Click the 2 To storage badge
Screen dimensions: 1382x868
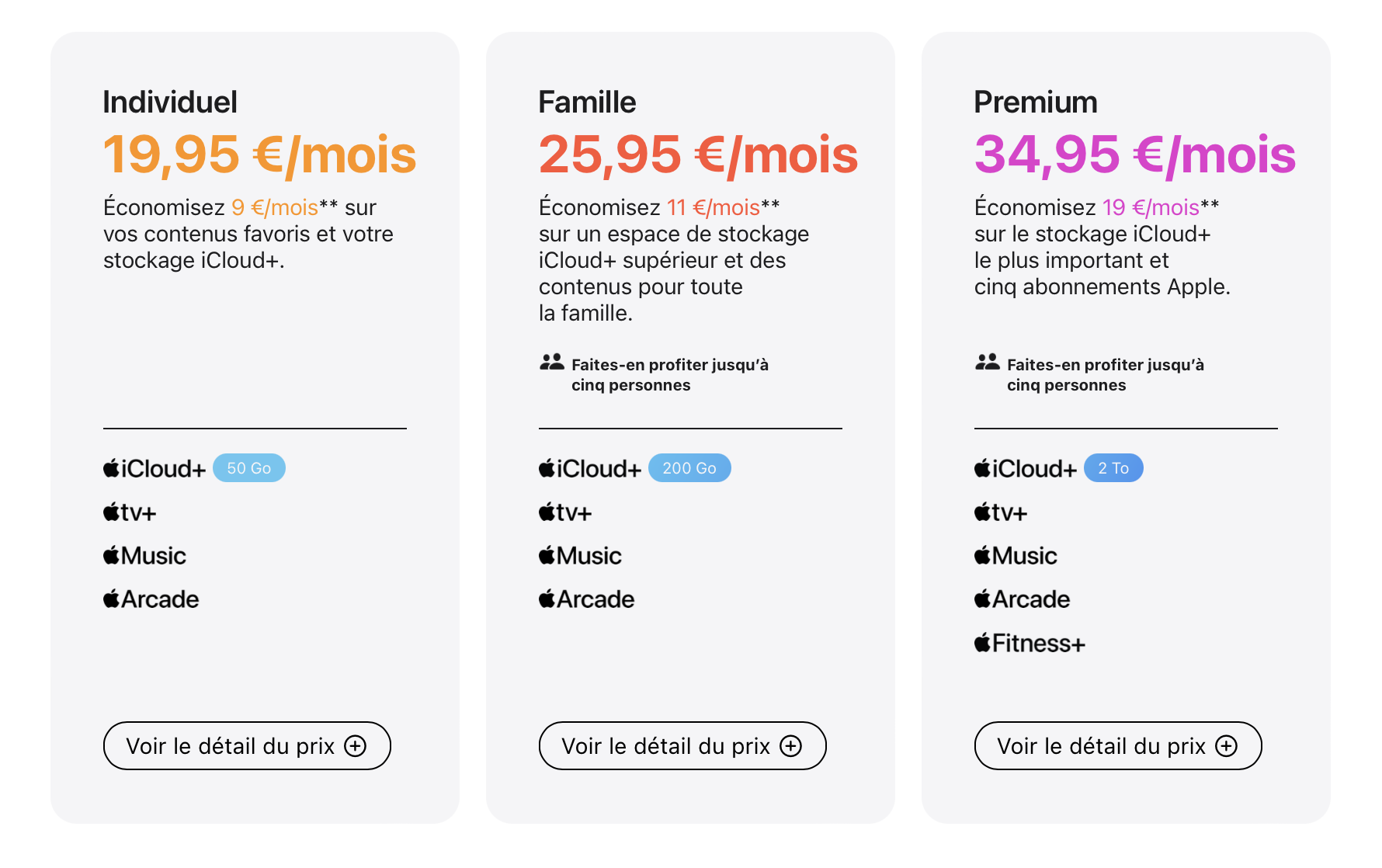(1113, 468)
